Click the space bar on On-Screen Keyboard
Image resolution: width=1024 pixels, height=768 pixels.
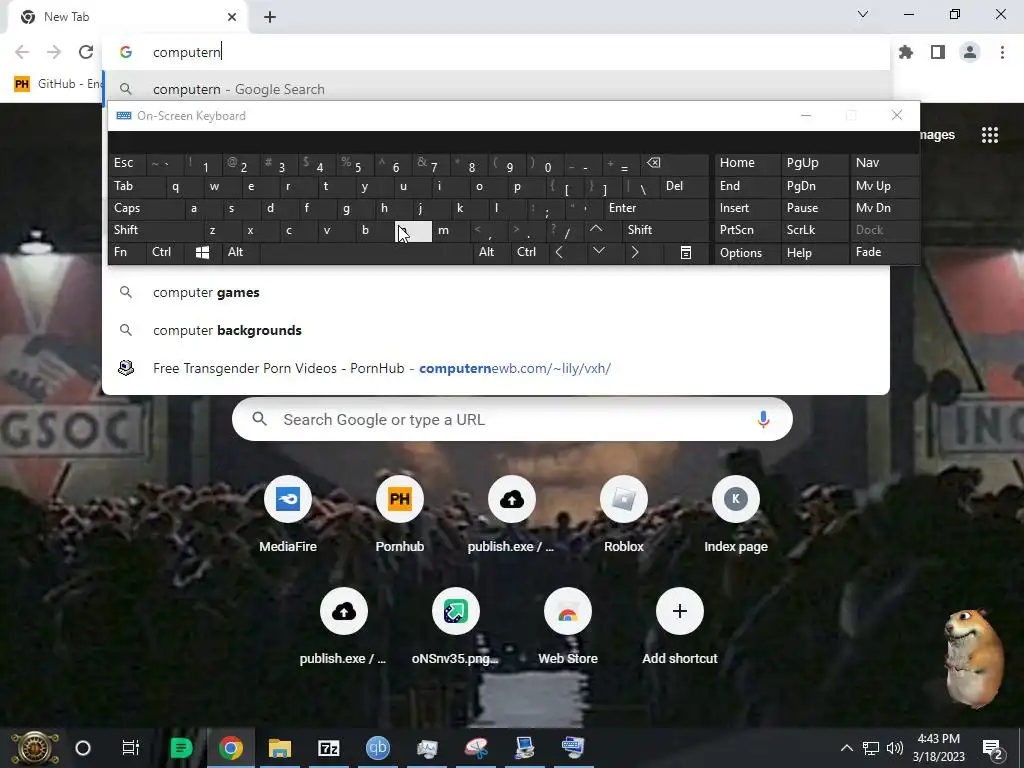click(366, 253)
